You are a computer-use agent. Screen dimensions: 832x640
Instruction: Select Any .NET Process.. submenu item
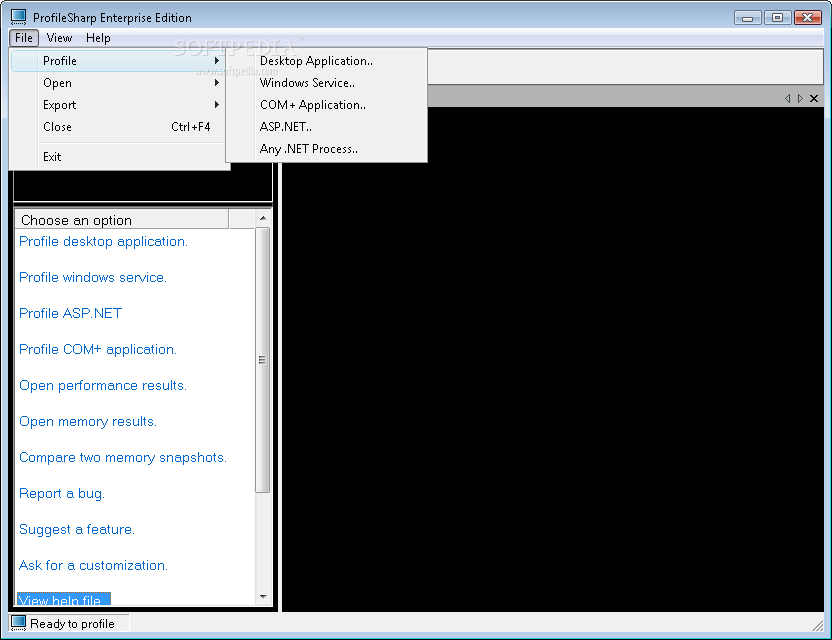tap(326, 149)
